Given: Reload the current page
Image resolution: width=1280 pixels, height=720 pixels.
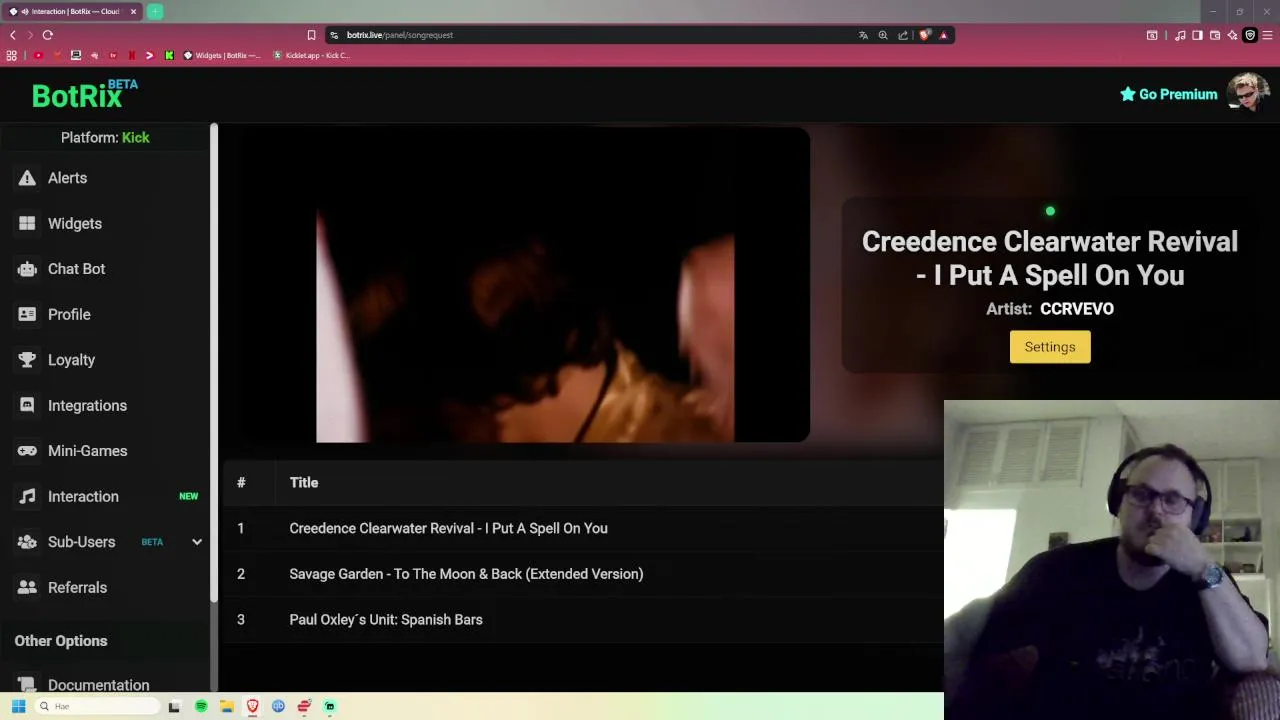Looking at the screenshot, I should click(47, 35).
